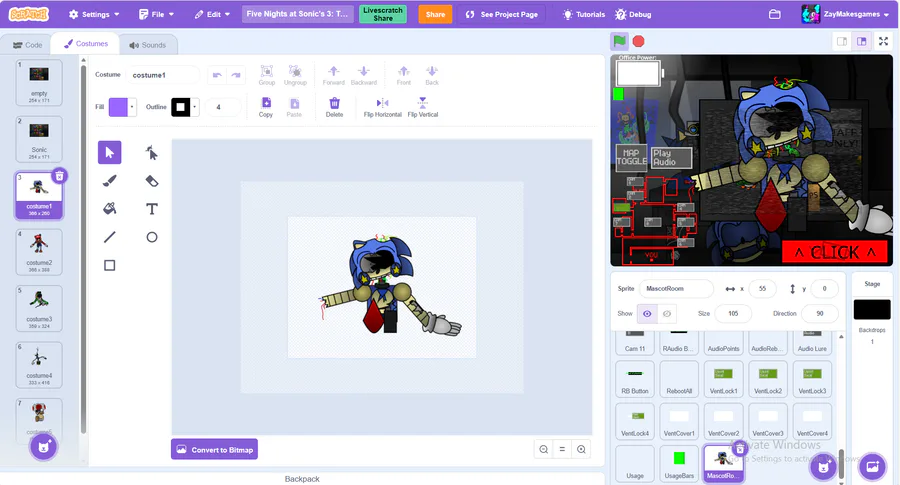Select the Rectangle tool
900x485 pixels.
110,265
